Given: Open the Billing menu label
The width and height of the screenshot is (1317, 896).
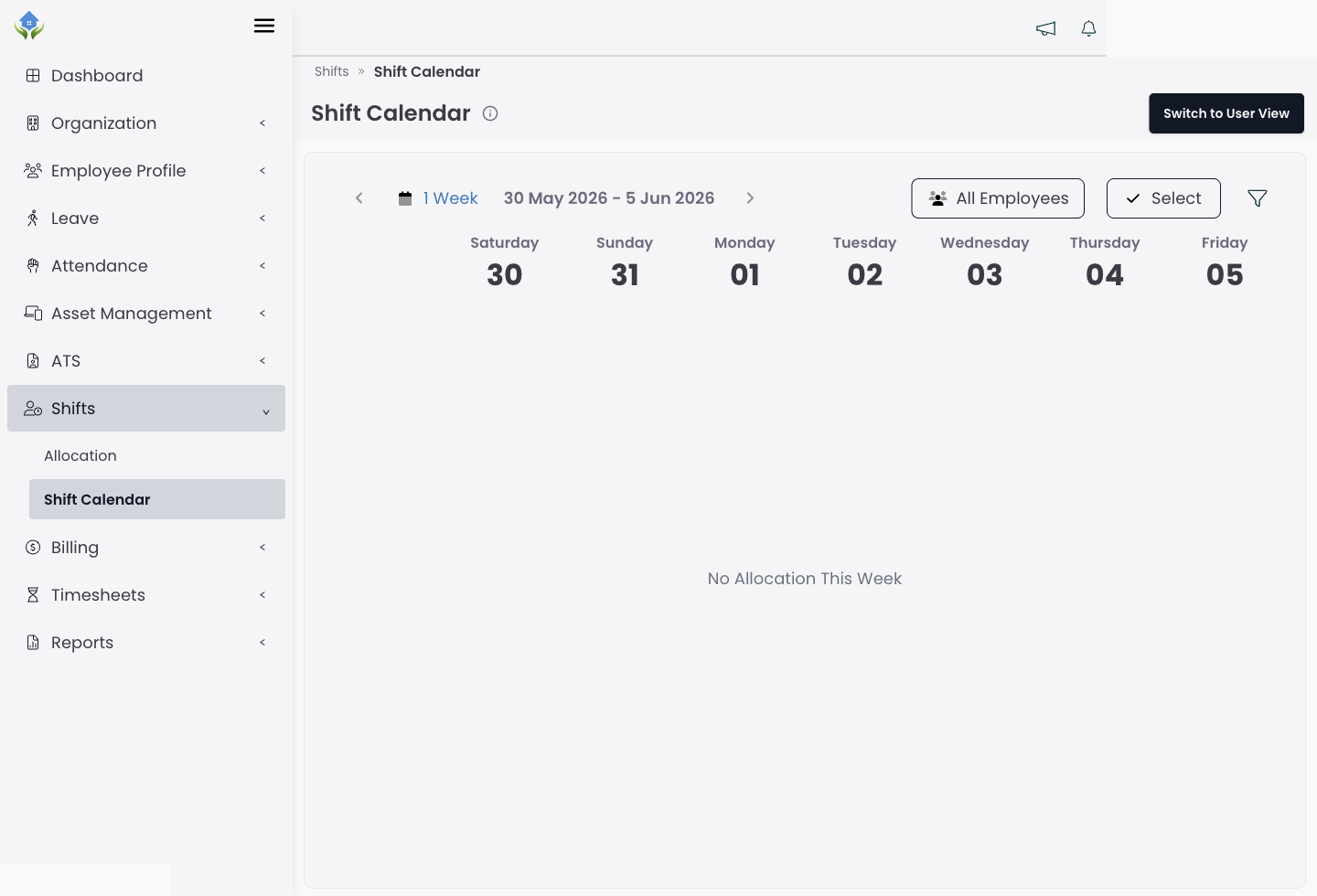Looking at the screenshot, I should pyautogui.click(x=75, y=548).
